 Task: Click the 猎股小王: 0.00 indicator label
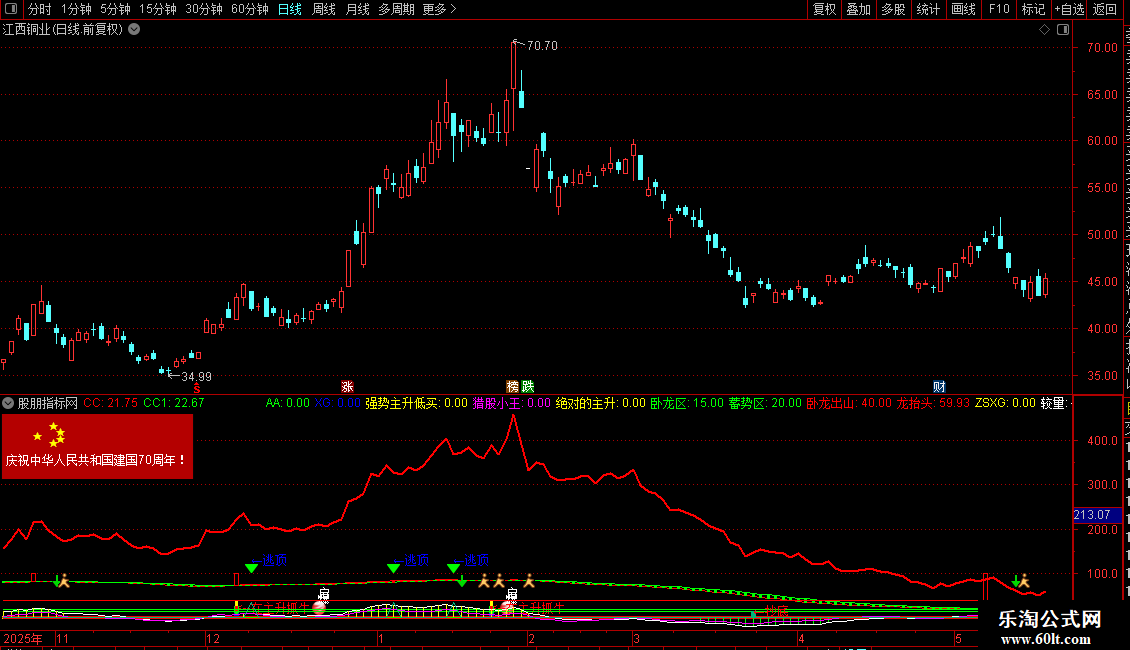pyautogui.click(x=511, y=403)
